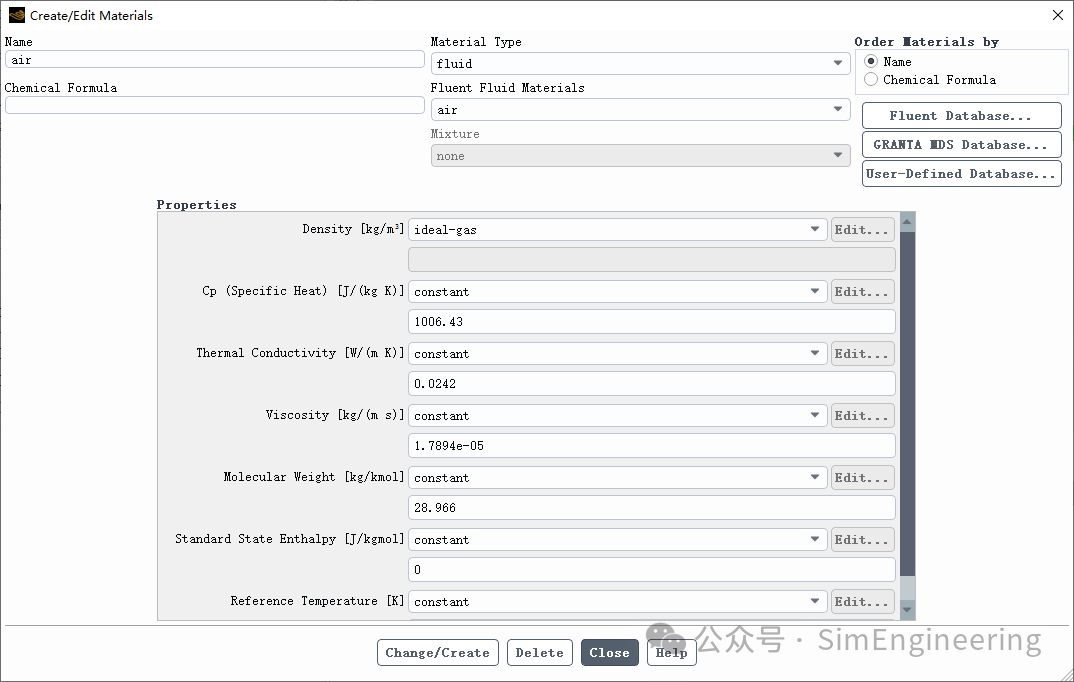1074x682 pixels.
Task: Click the Thermal Conductivity value 0.0242
Action: [651, 383]
